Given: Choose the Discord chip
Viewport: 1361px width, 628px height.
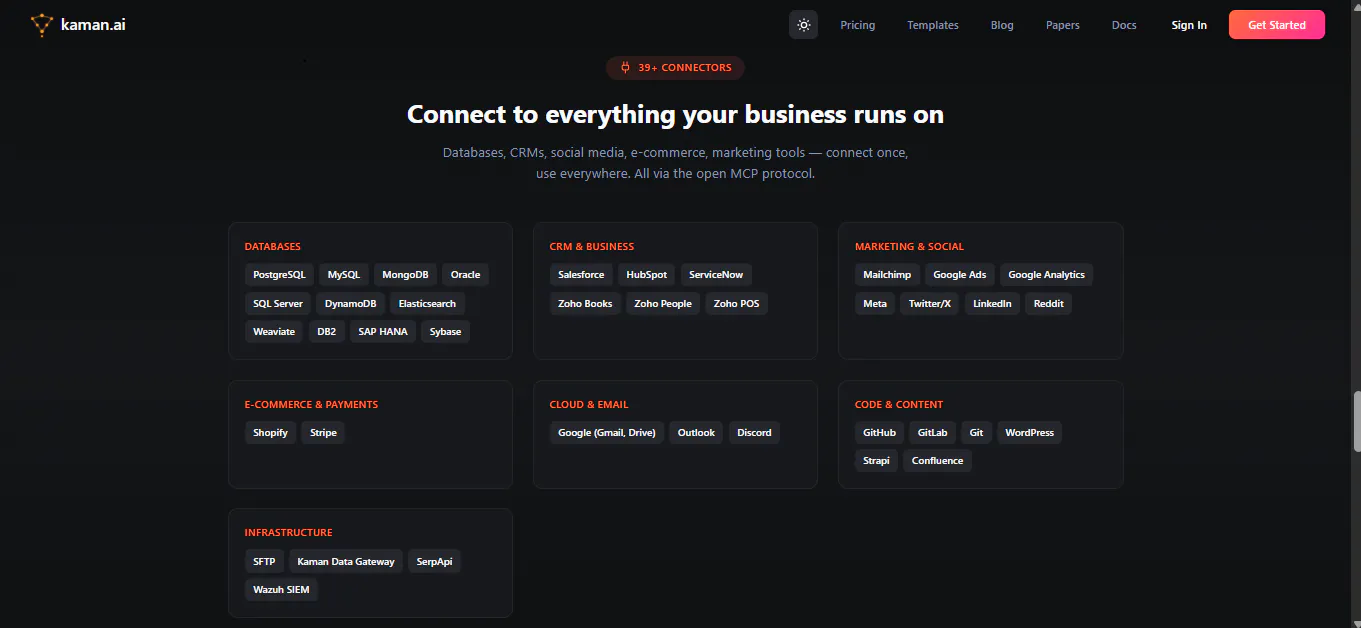Looking at the screenshot, I should click(x=754, y=433).
